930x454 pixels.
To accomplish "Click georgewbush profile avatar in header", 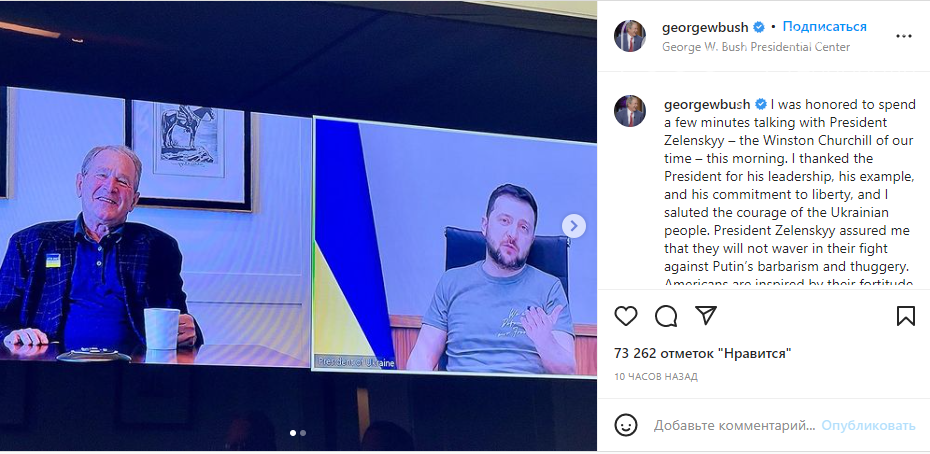I will click(630, 36).
